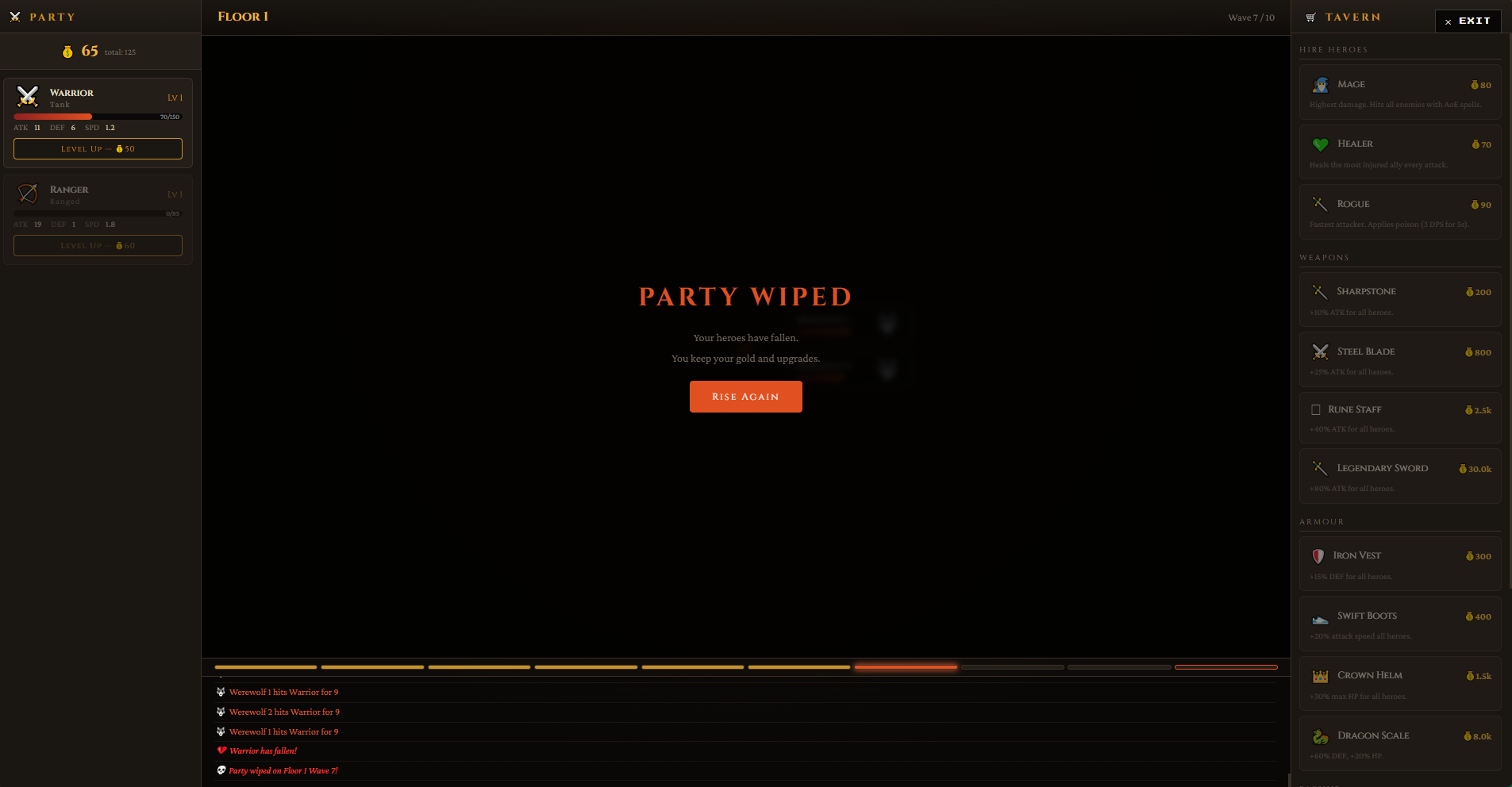Click the first wave progress segment

coord(265,667)
